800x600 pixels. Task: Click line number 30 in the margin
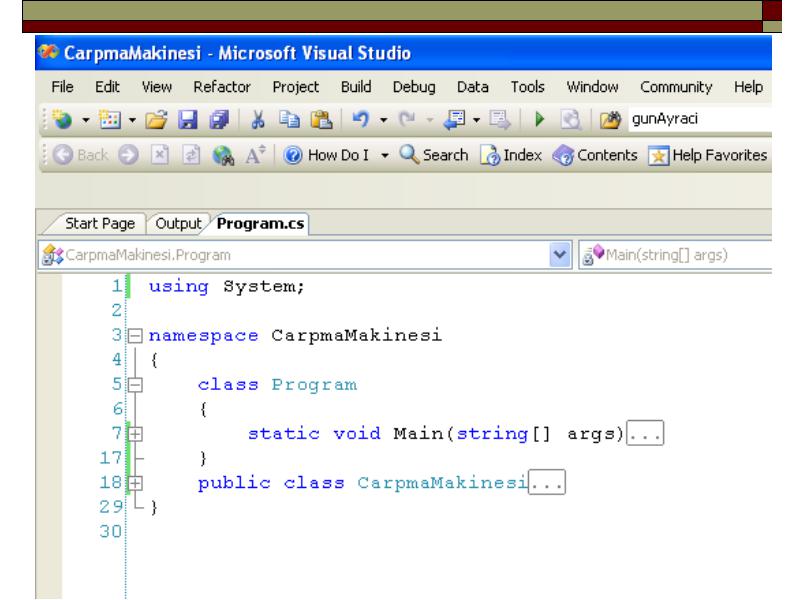click(111, 531)
